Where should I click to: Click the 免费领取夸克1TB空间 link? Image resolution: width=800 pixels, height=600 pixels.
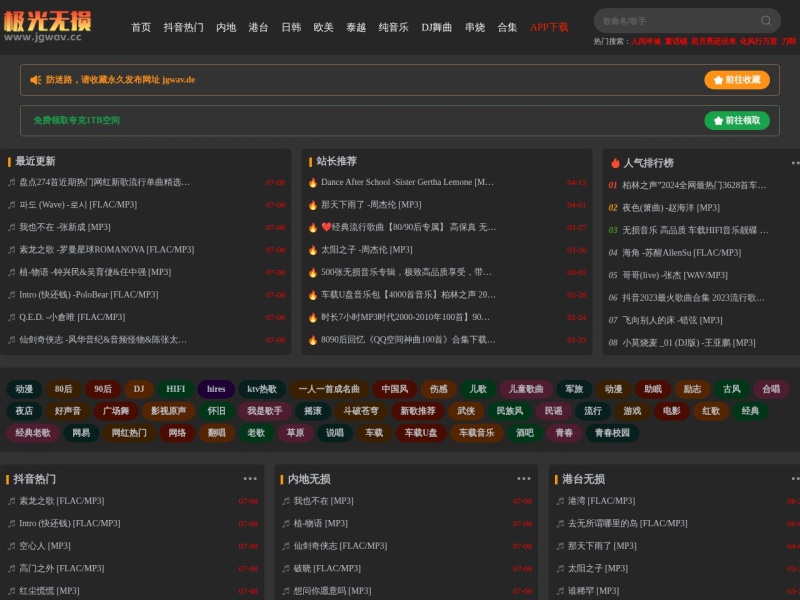pos(77,120)
